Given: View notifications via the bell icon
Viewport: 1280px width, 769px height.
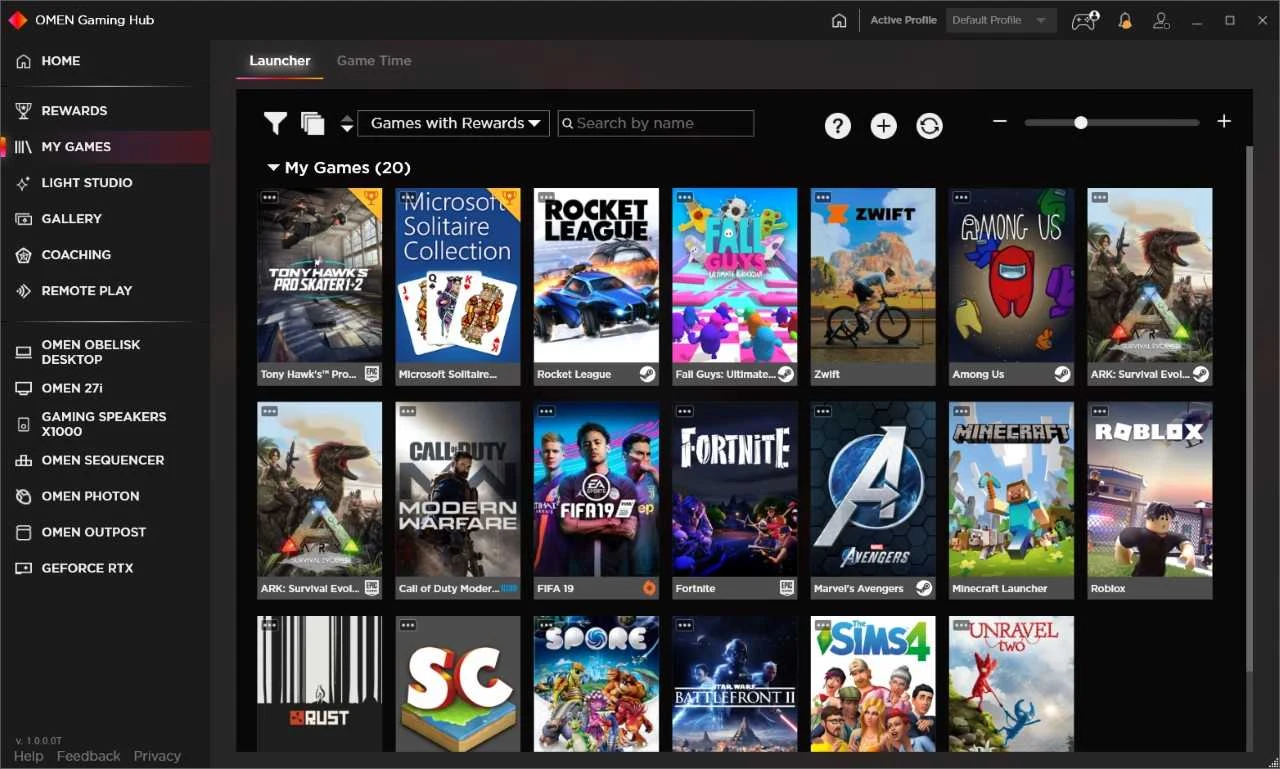Looking at the screenshot, I should [x=1124, y=20].
